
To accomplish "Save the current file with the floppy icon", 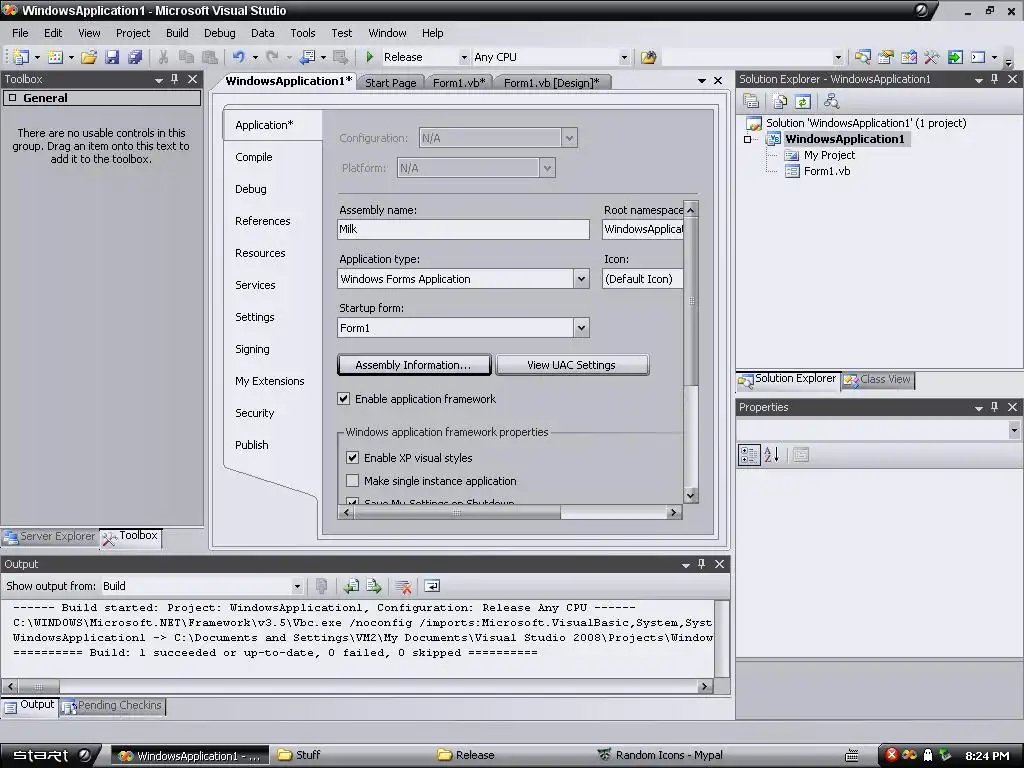I will pyautogui.click(x=112, y=57).
